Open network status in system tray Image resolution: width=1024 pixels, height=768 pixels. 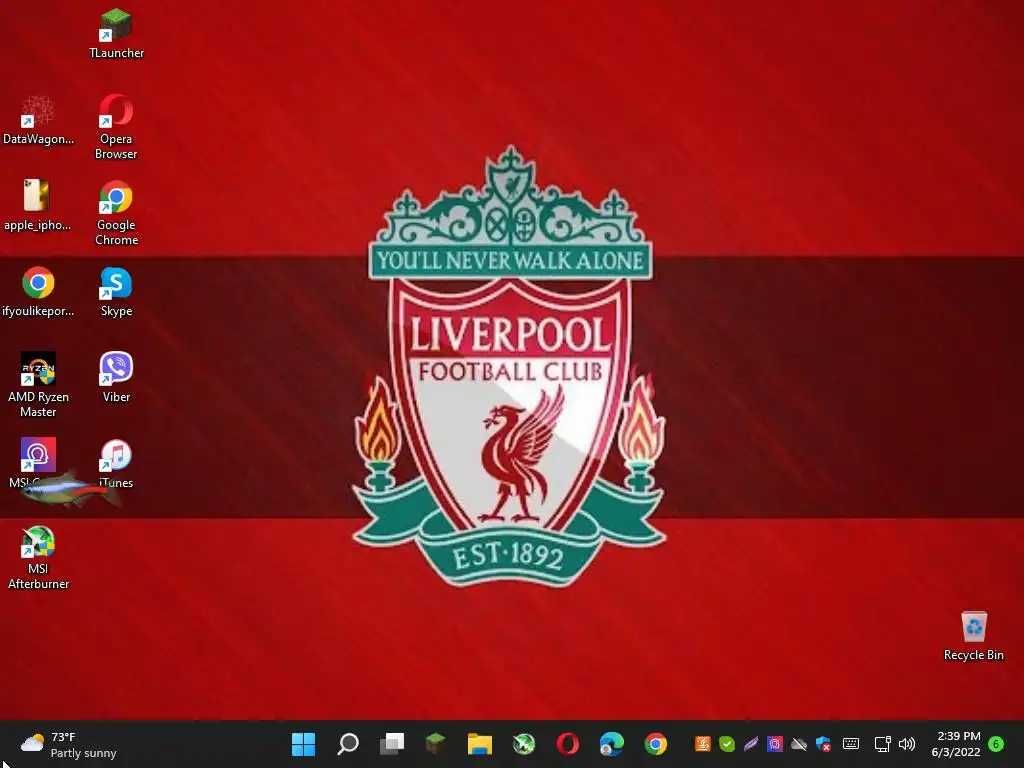(883, 744)
